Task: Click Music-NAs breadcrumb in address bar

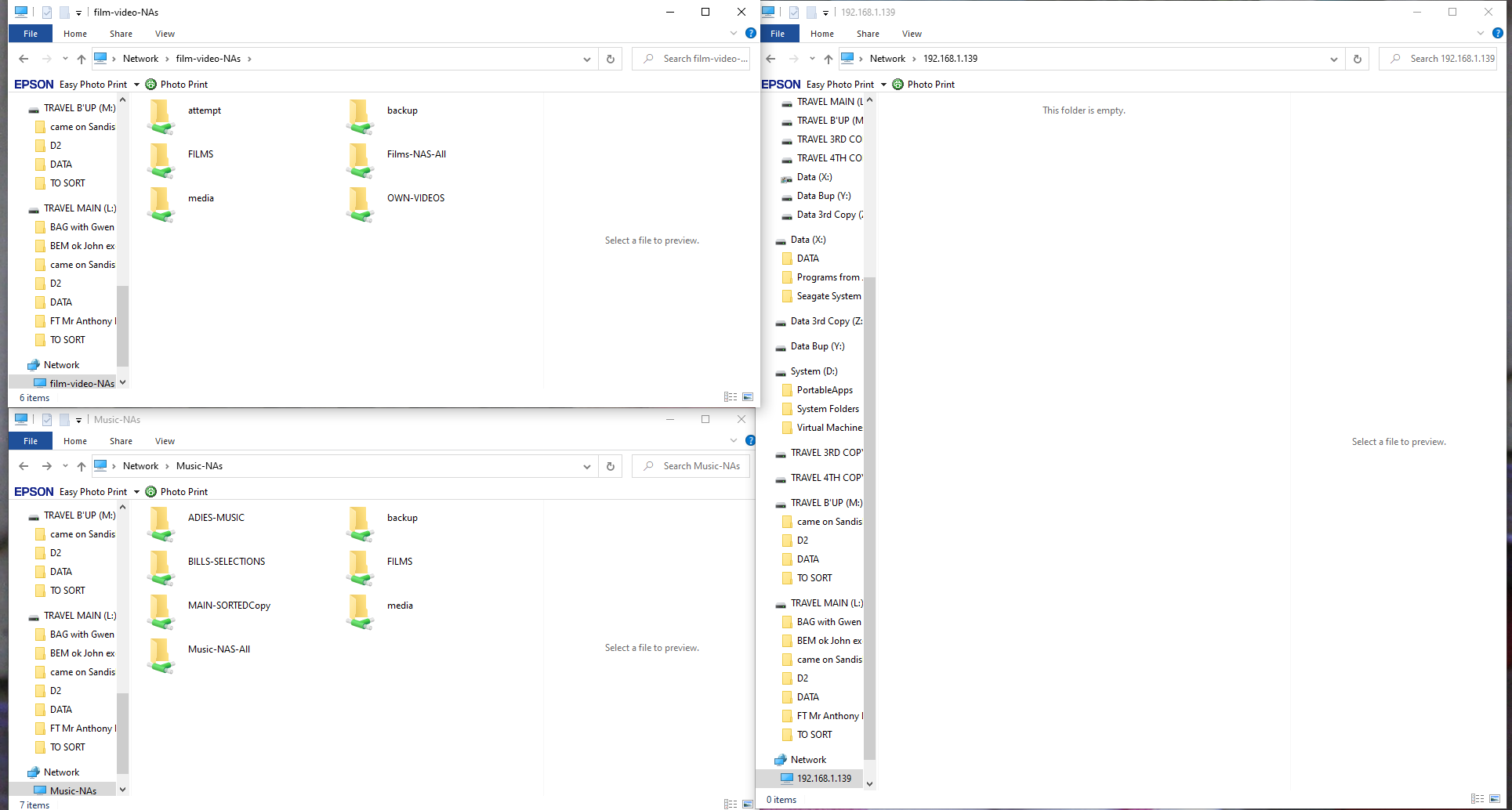Action: 199,466
